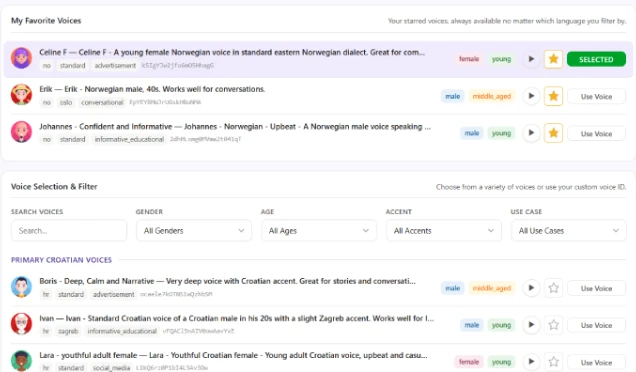This screenshot has height=372, width=636.
Task: Play preview of Celine F voice
Action: point(531,59)
